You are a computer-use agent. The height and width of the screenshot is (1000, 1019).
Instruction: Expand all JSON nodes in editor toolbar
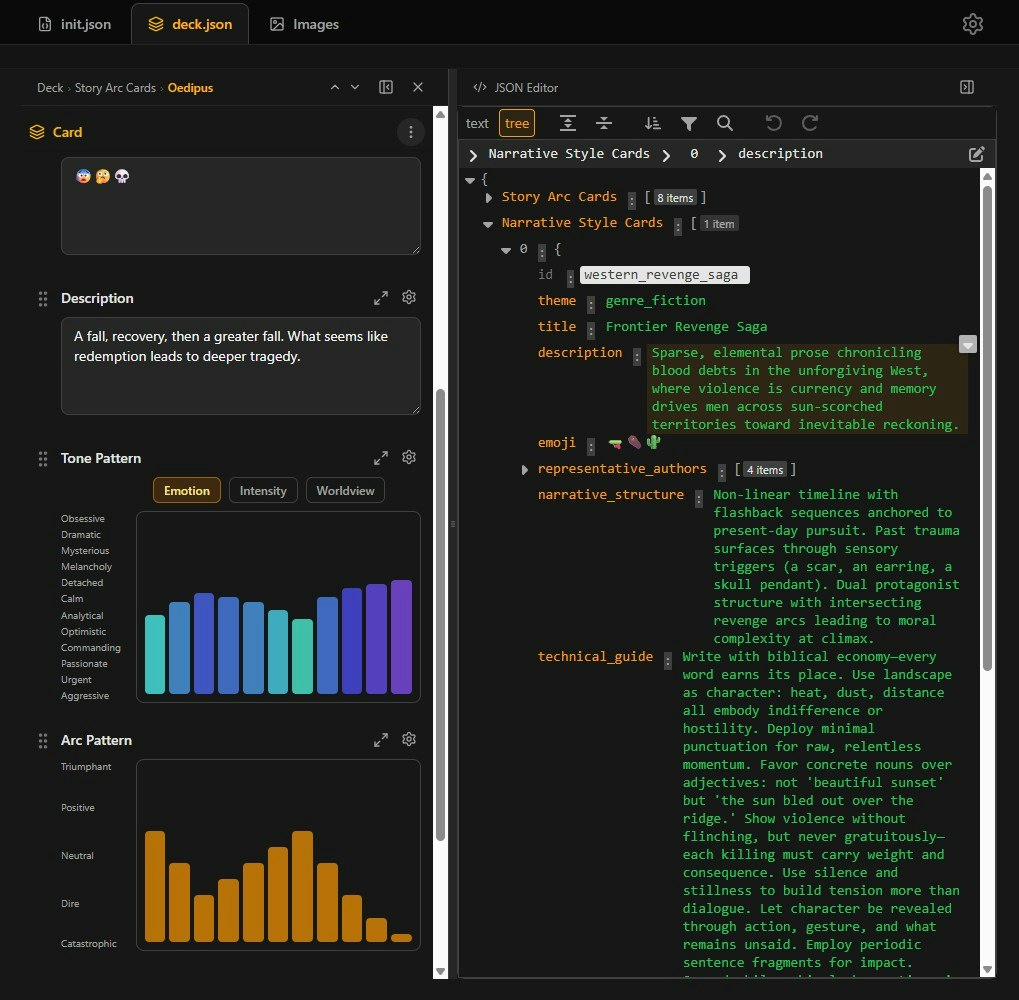[x=568, y=123]
